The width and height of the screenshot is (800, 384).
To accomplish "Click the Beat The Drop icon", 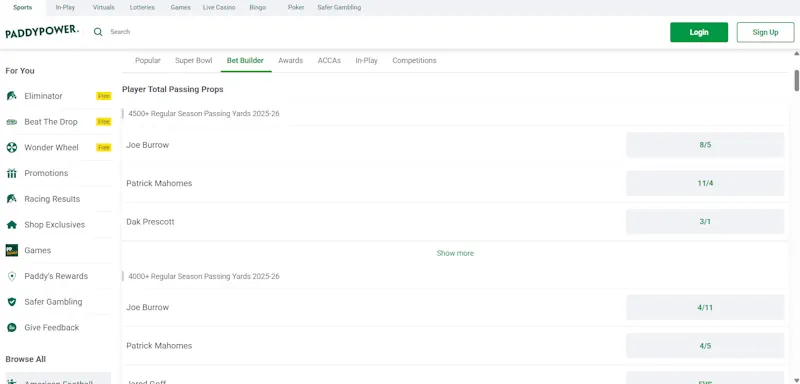I will point(11,122).
